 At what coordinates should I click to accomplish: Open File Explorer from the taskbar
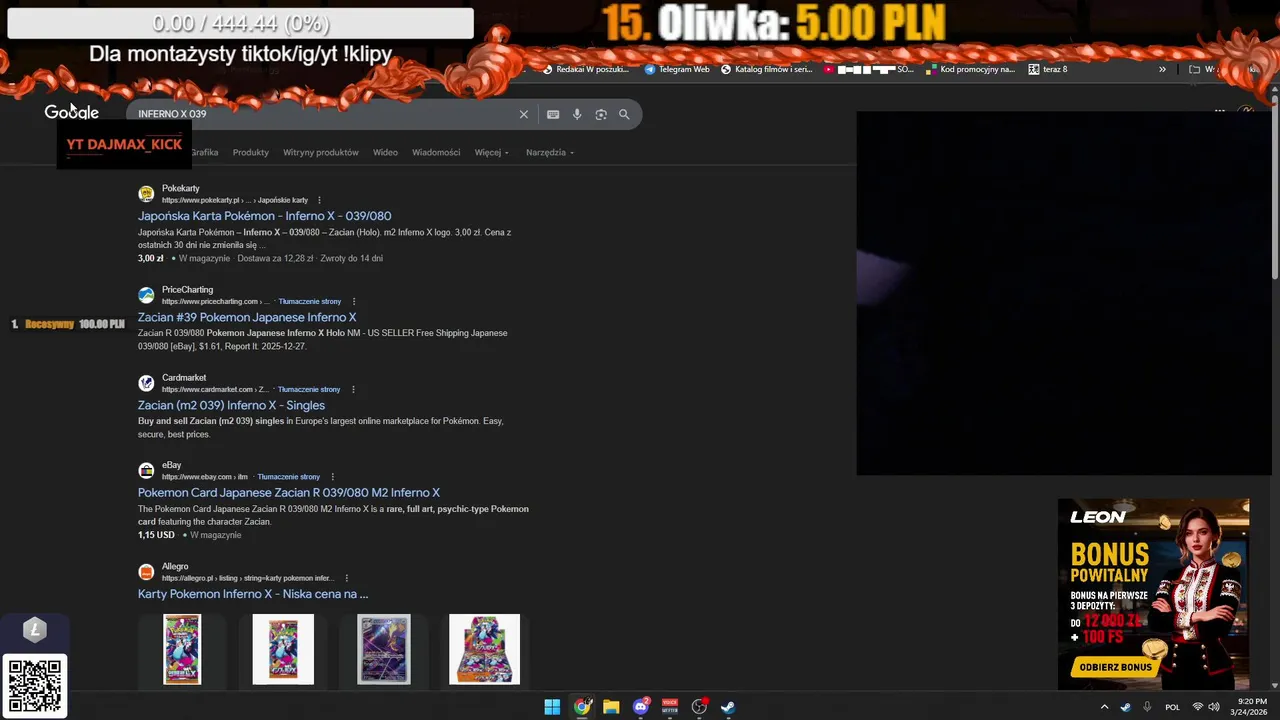click(611, 707)
